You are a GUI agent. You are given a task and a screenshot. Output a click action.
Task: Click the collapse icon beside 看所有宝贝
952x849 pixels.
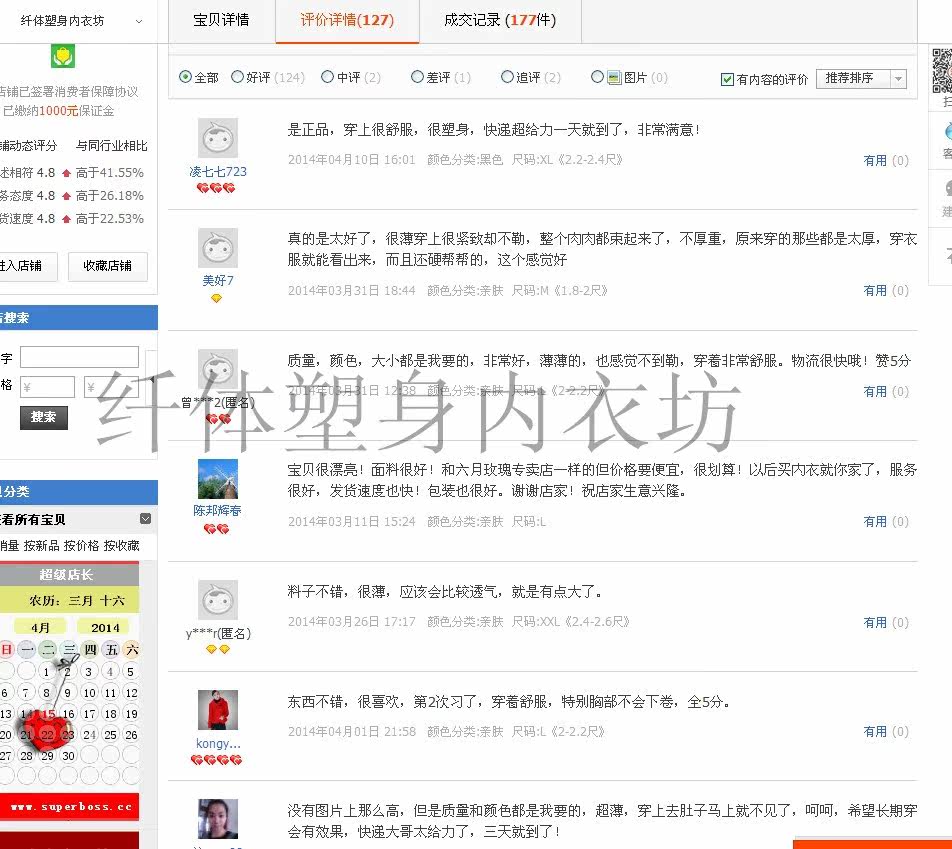(146, 519)
